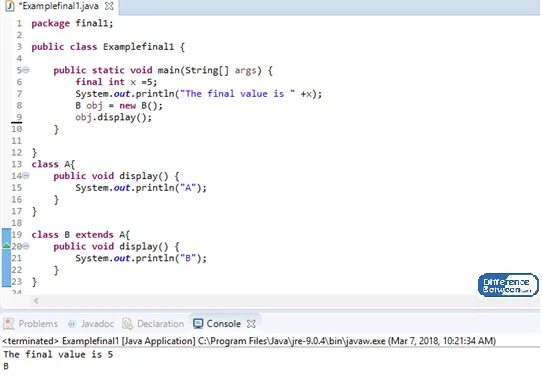Click println("A") statement on line 15
The width and height of the screenshot is (542, 377).
(141, 188)
